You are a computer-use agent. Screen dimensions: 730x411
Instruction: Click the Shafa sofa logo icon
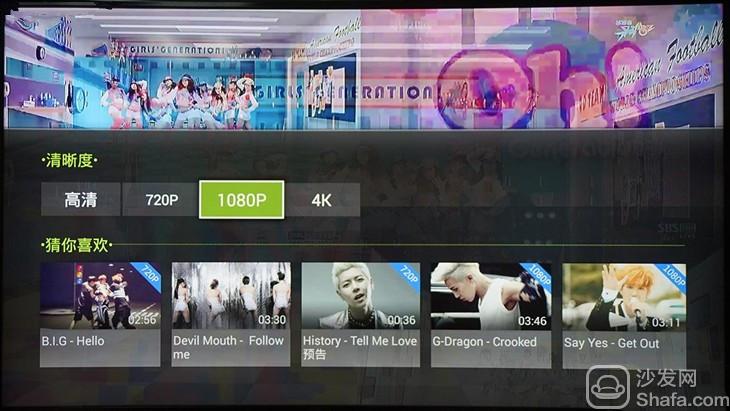(608, 386)
